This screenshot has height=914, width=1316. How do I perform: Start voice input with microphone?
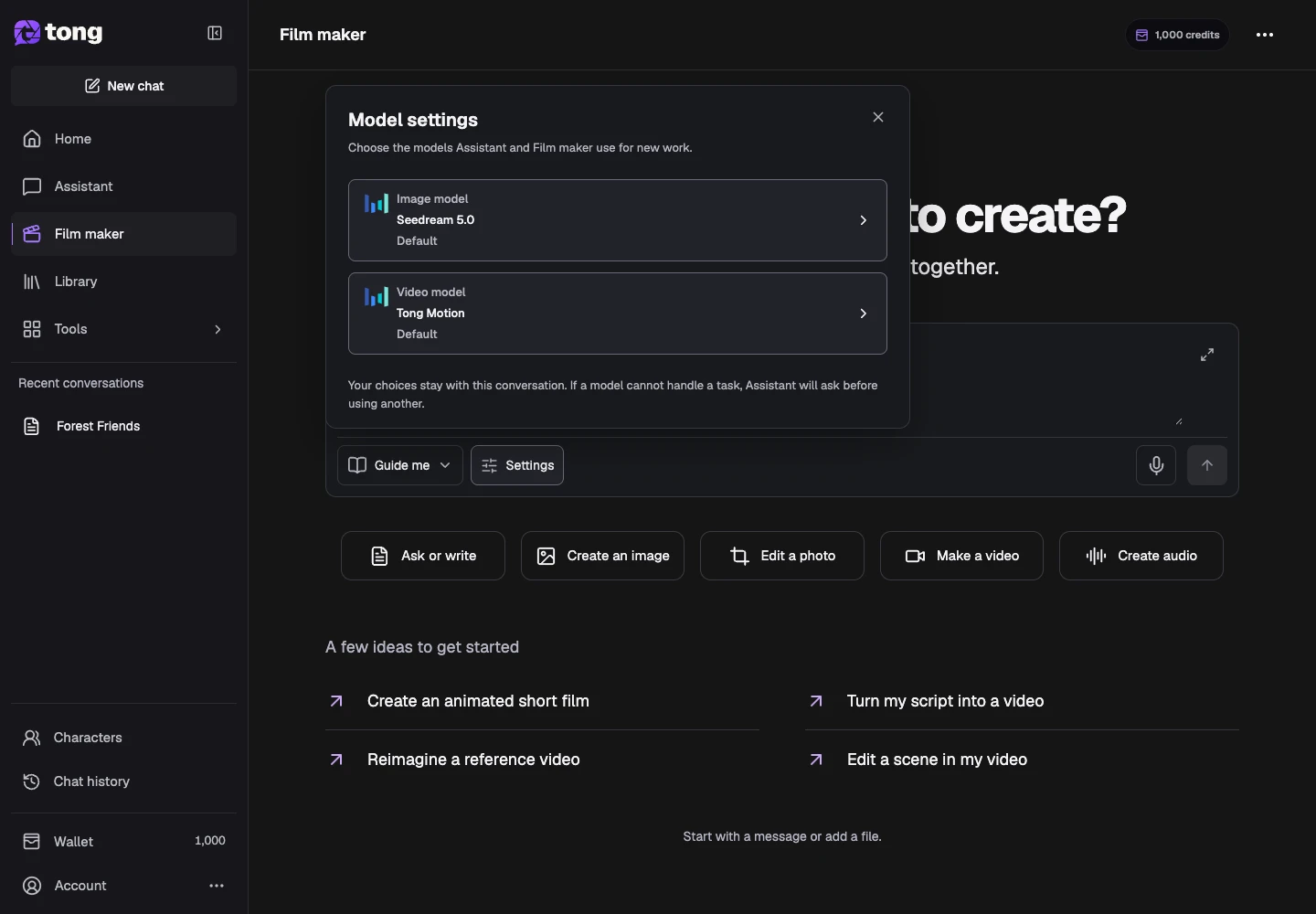[1156, 465]
